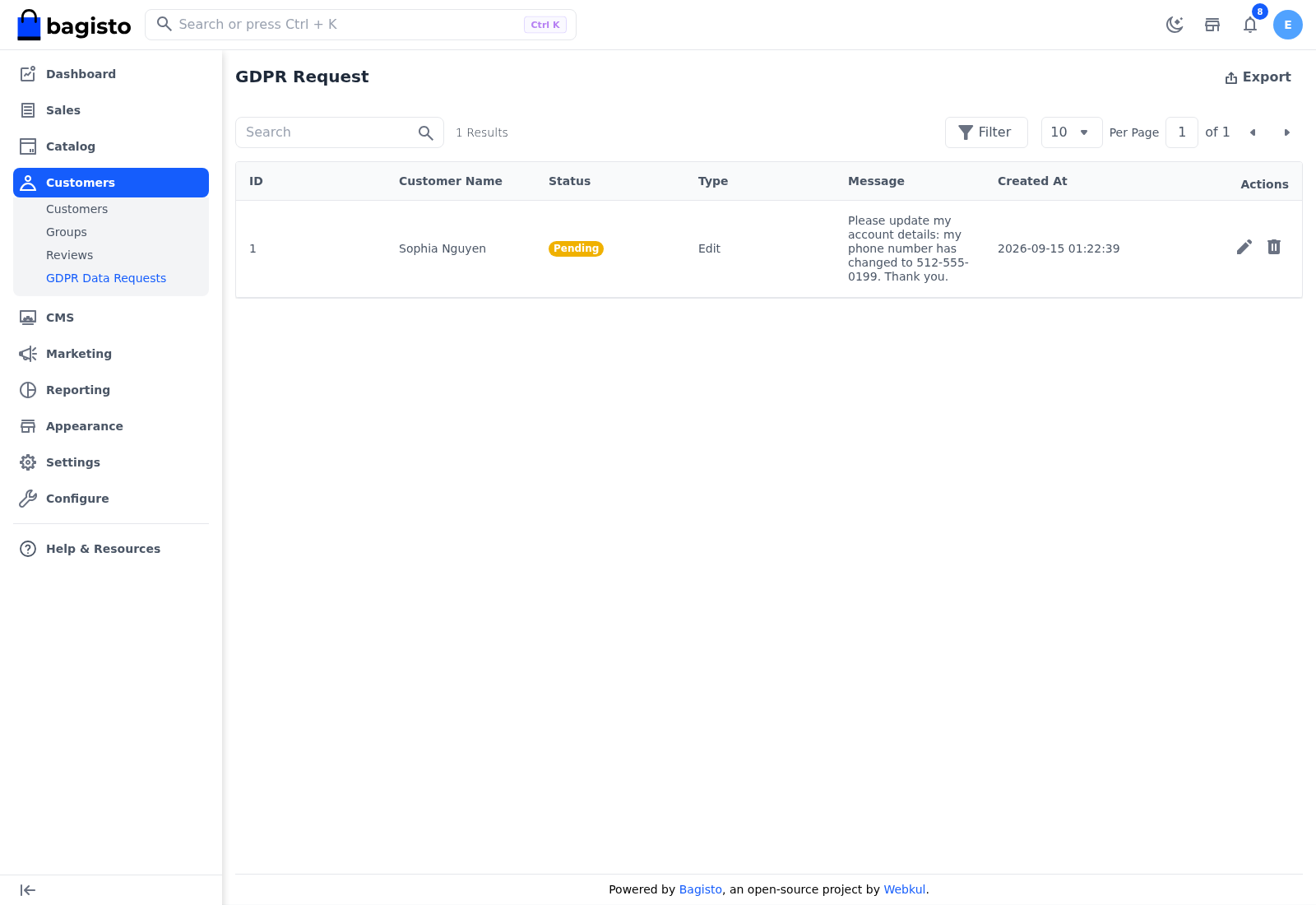Collapse the sidebar menu
The image size is (1316, 905).
(28, 890)
